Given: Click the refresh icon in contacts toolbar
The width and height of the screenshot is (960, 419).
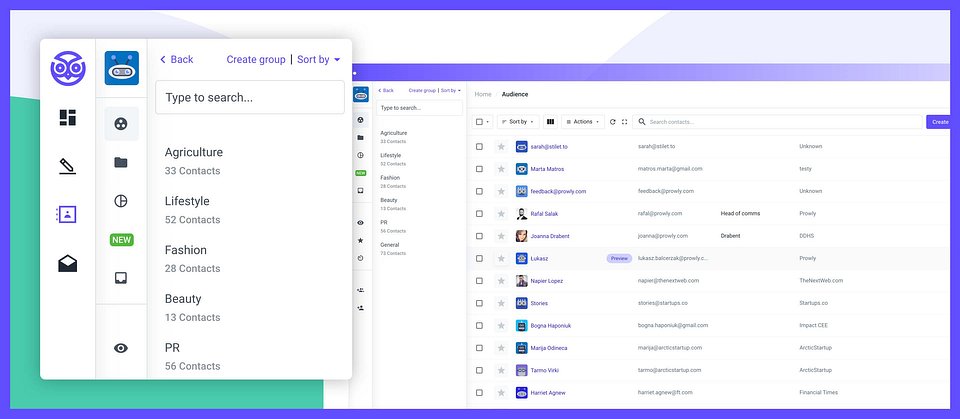Looking at the screenshot, I should click(612, 122).
